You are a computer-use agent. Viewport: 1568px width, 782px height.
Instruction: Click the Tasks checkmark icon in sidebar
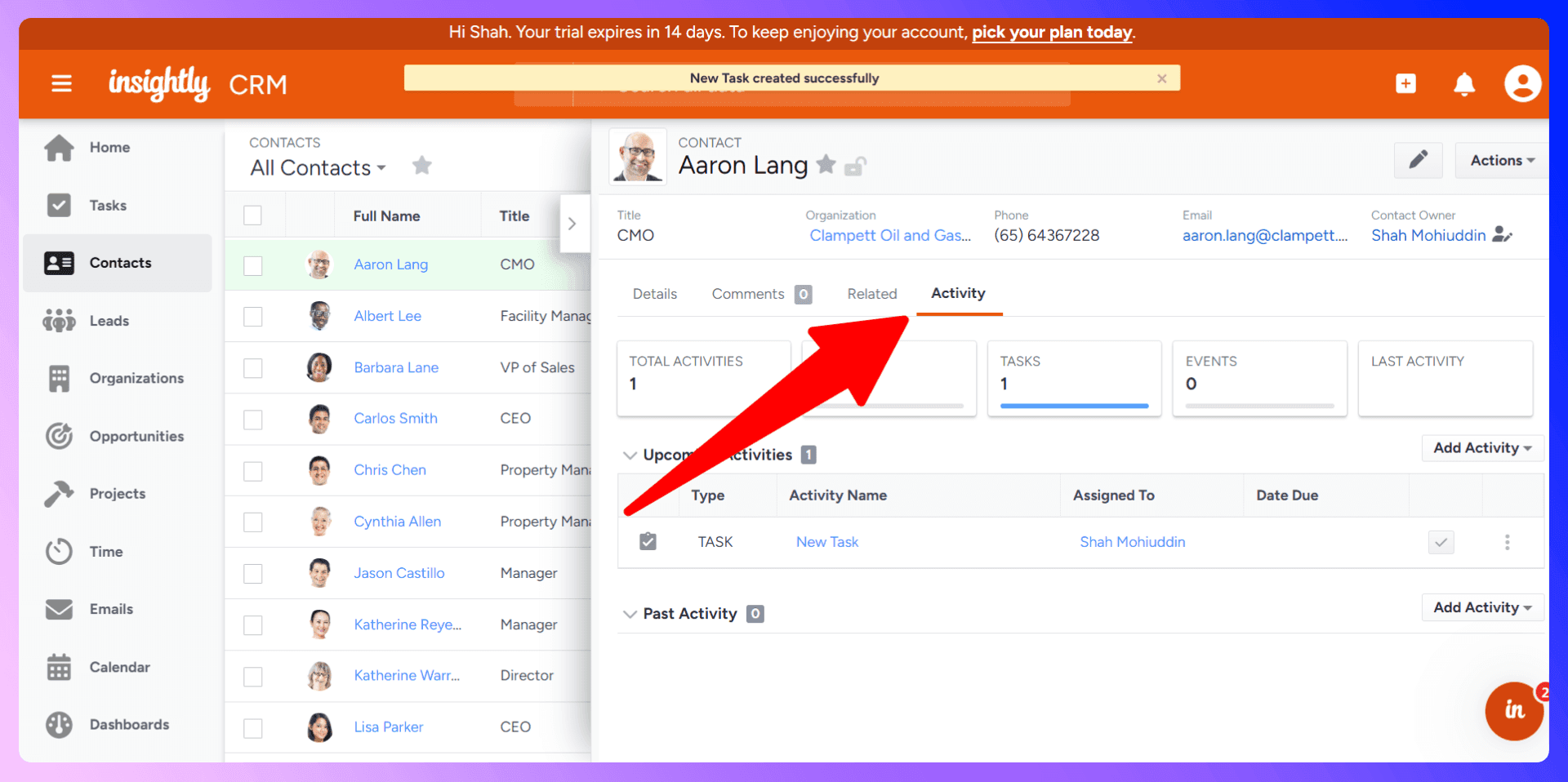coord(59,205)
